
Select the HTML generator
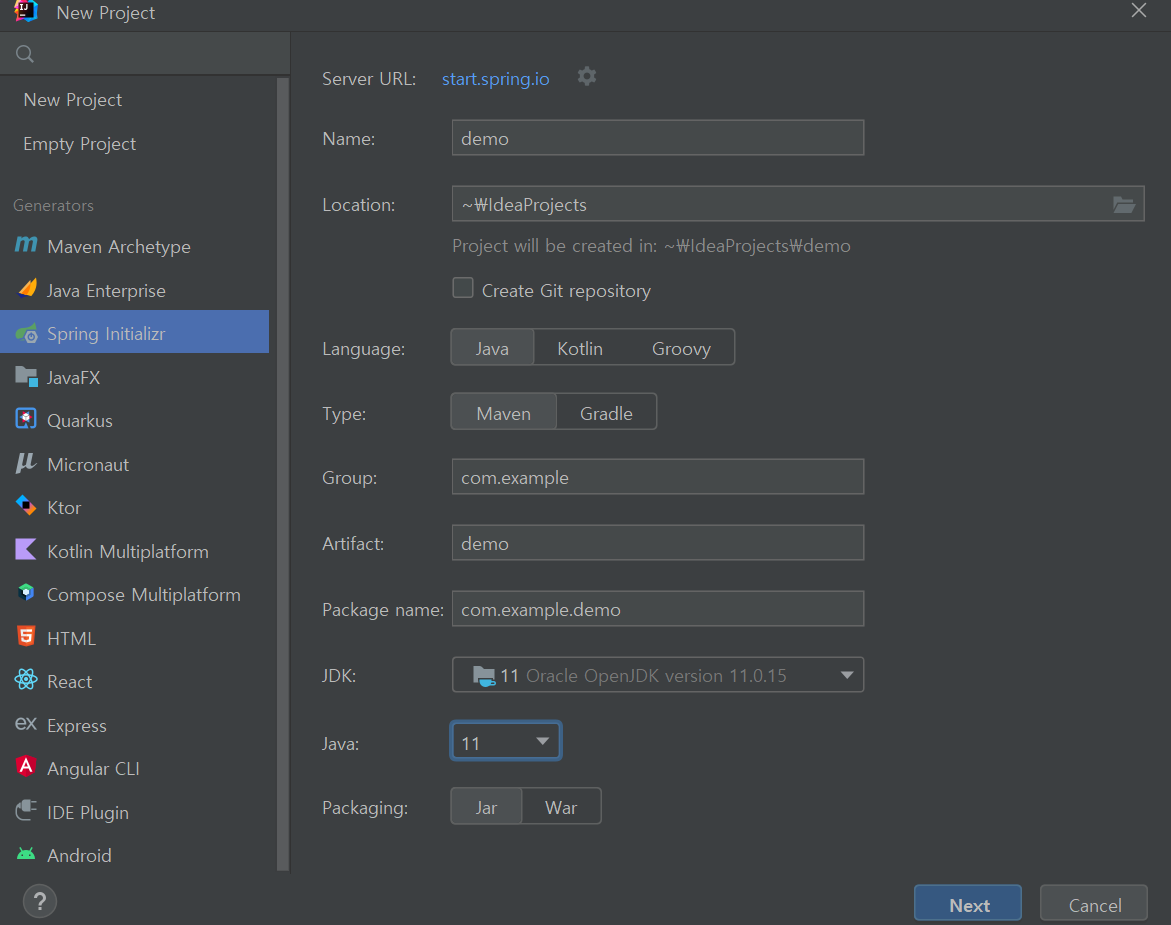point(134,638)
